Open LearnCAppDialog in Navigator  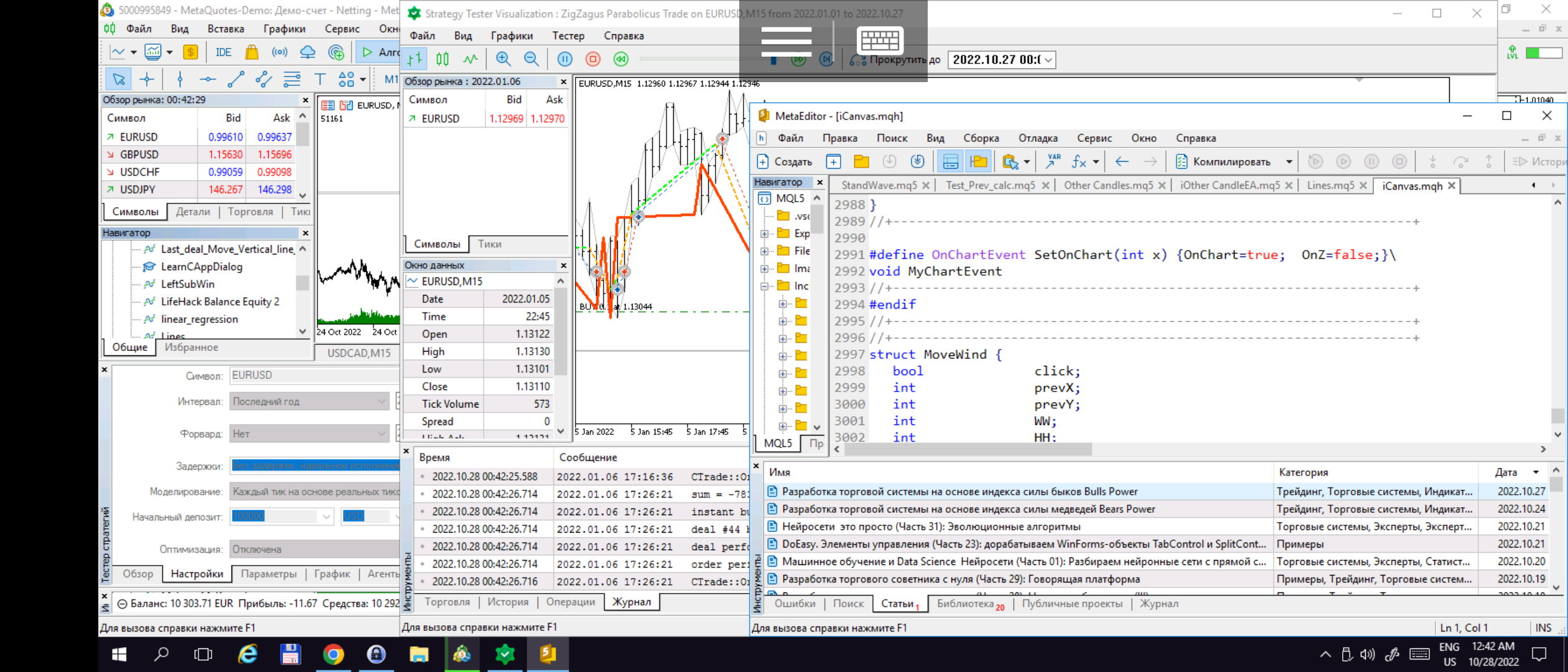(x=201, y=266)
